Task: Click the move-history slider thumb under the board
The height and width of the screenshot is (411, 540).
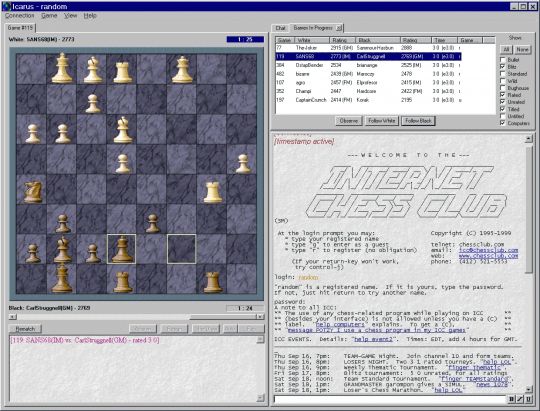Action: [x=223, y=317]
